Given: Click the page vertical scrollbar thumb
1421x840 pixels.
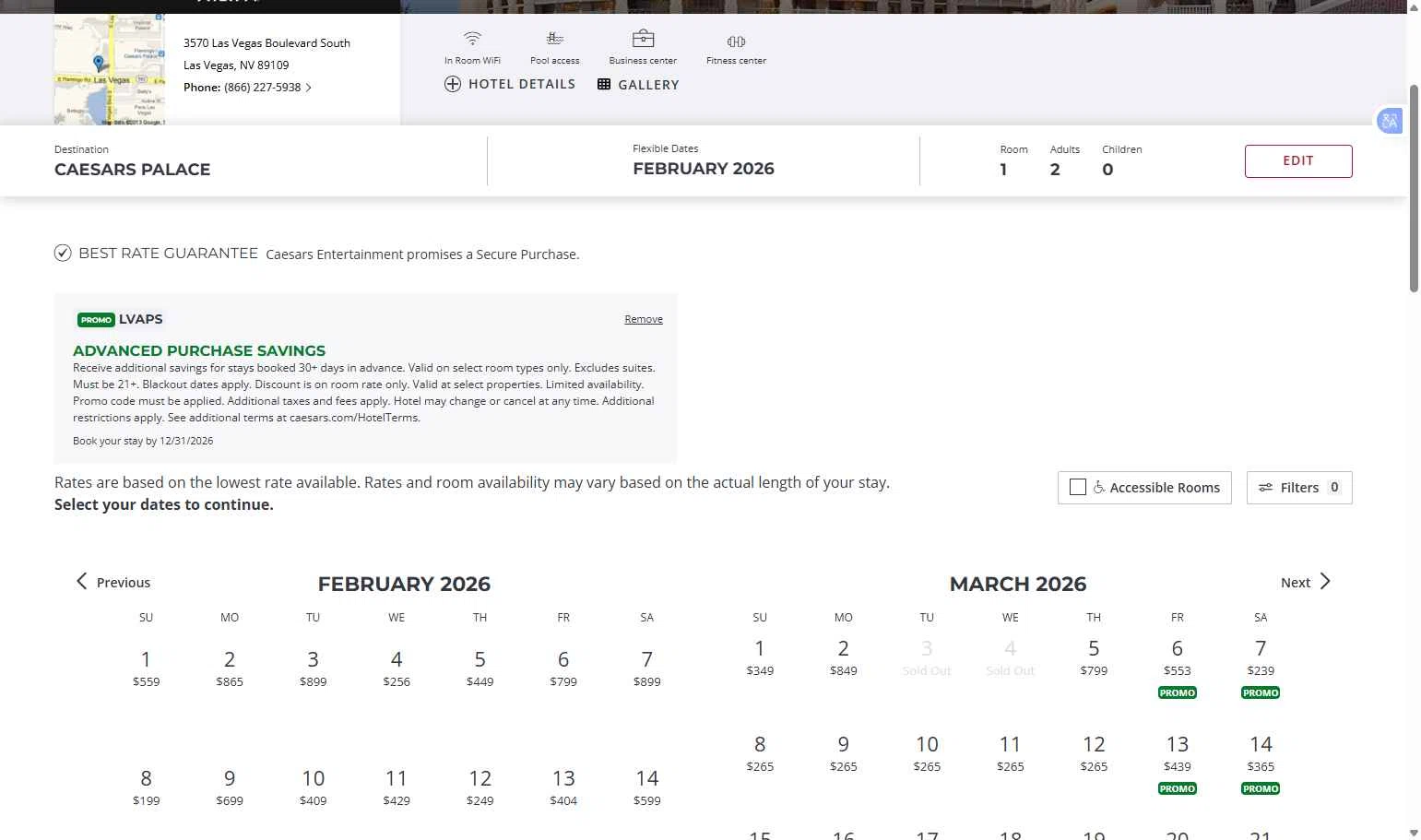Looking at the screenshot, I should [x=1414, y=189].
